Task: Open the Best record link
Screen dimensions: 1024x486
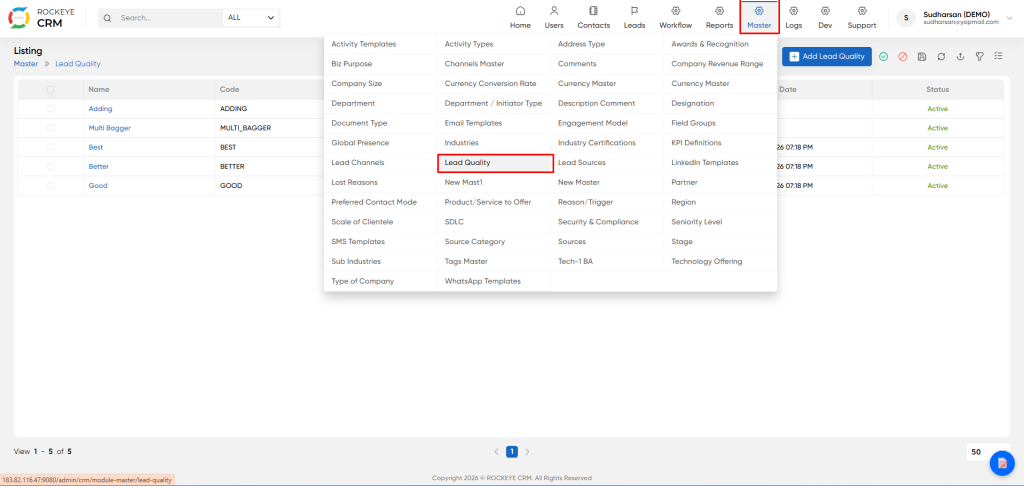Action: (x=96, y=147)
